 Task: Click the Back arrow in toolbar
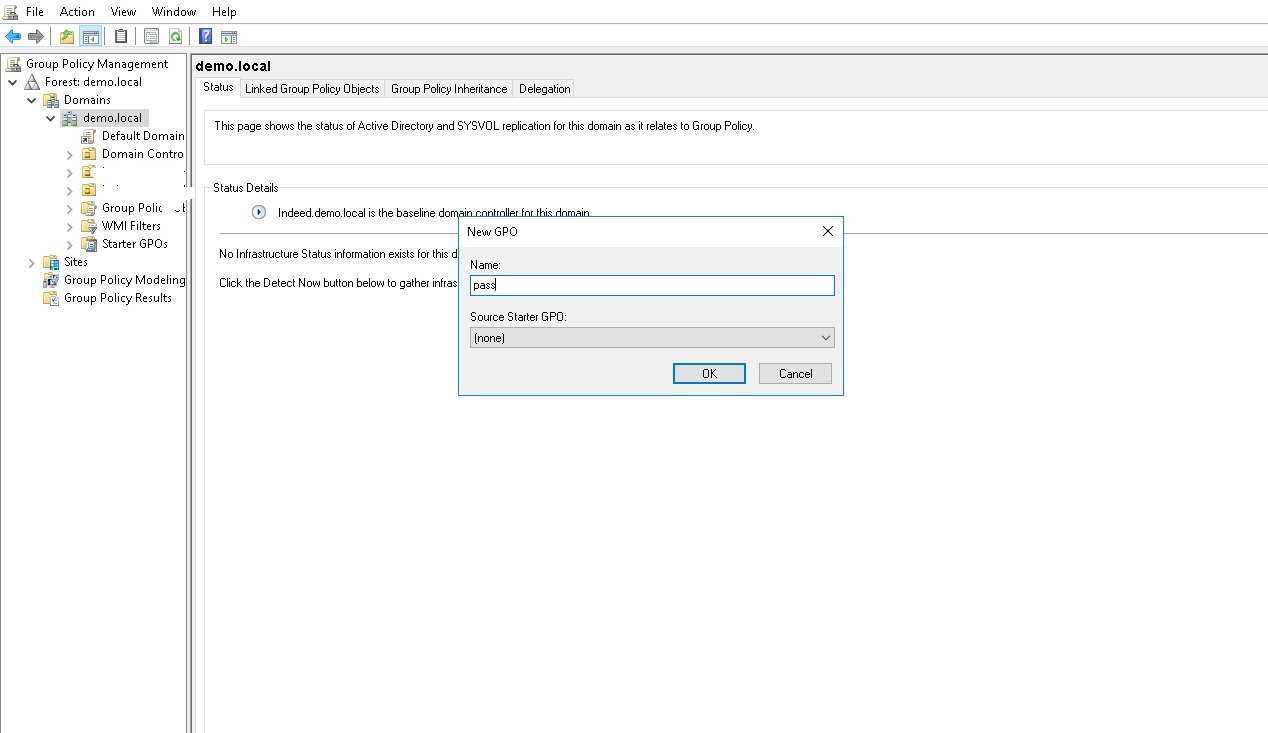[13, 37]
